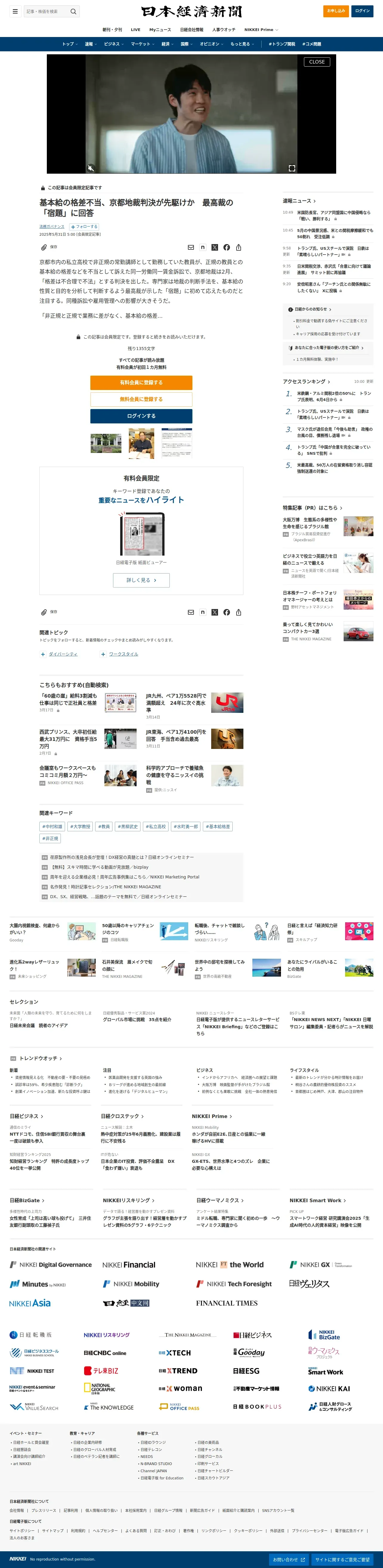
Task: Enter fullscreen on the video player
Action: pos(292,167)
